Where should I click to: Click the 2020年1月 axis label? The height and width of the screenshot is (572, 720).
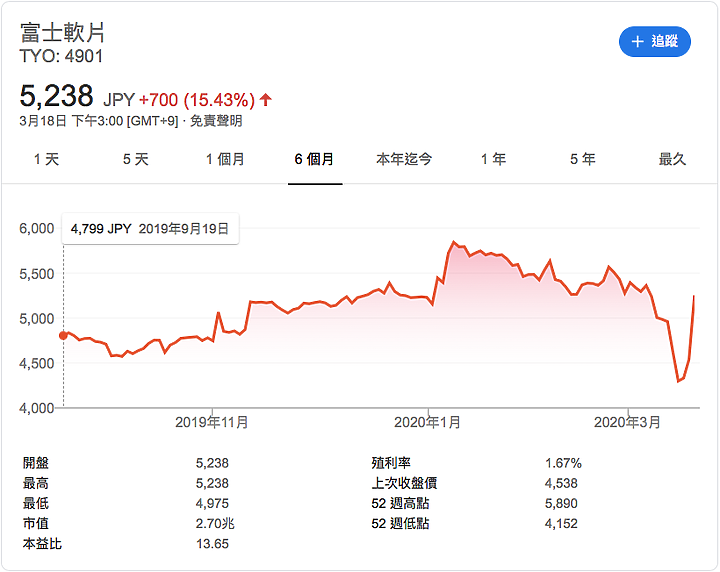tap(428, 422)
